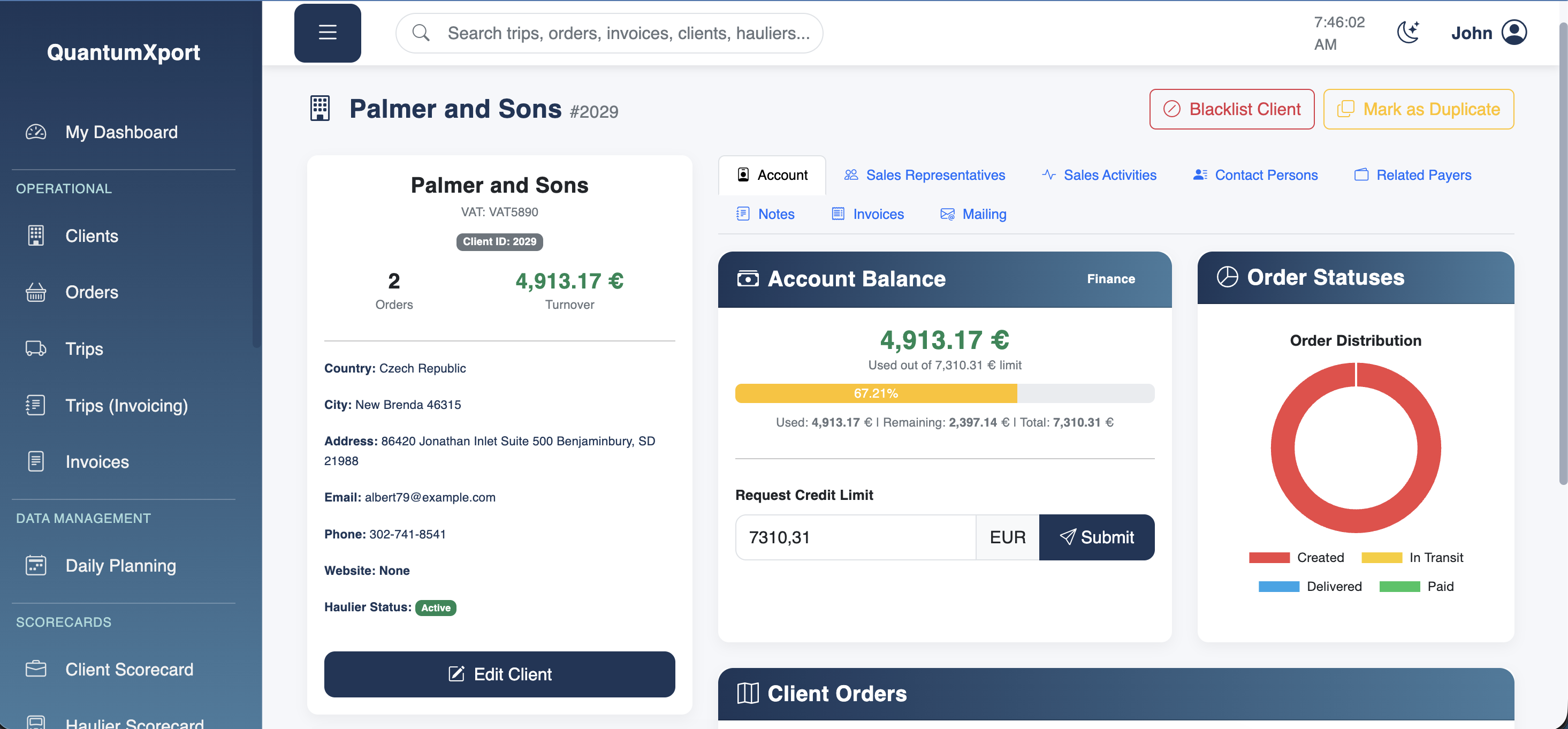1568x729 pixels.
Task: Focus the Request Credit Limit amount field
Action: tap(855, 537)
